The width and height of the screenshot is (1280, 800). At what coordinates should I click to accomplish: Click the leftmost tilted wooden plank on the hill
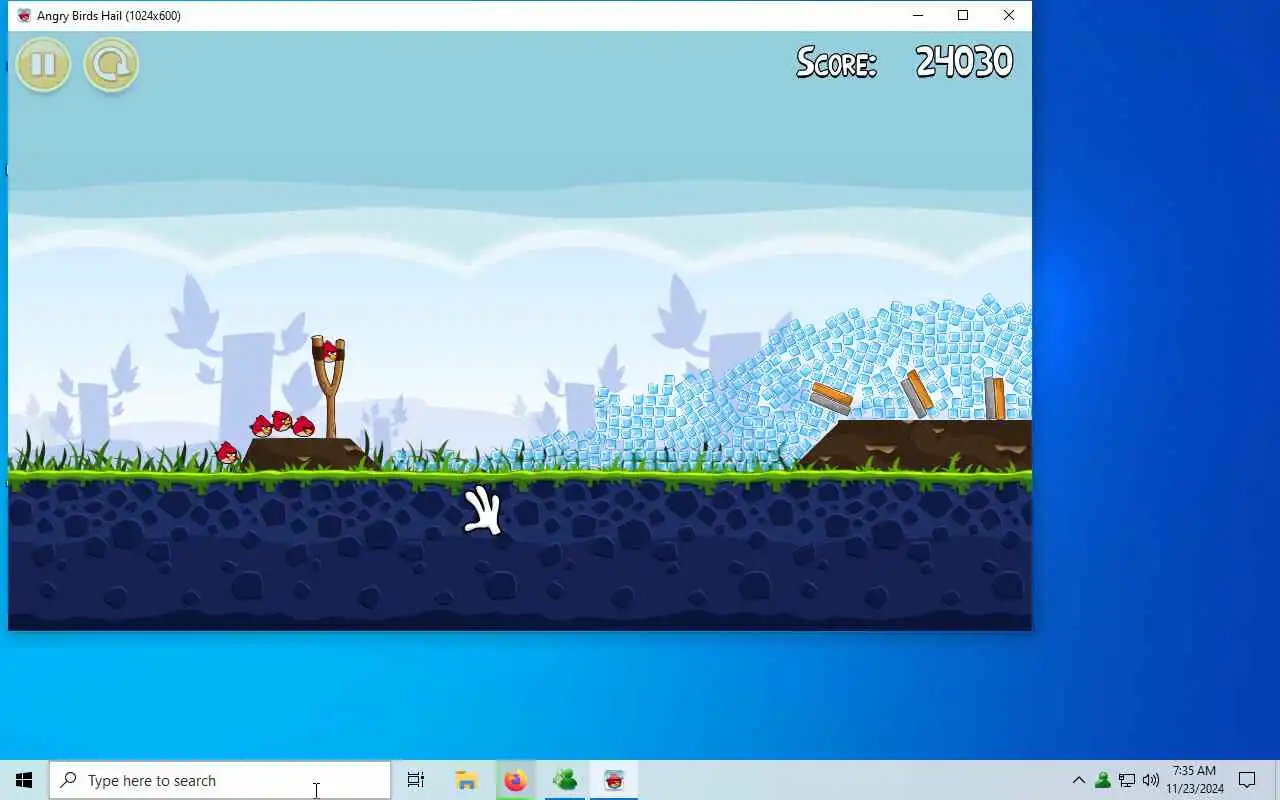click(831, 398)
